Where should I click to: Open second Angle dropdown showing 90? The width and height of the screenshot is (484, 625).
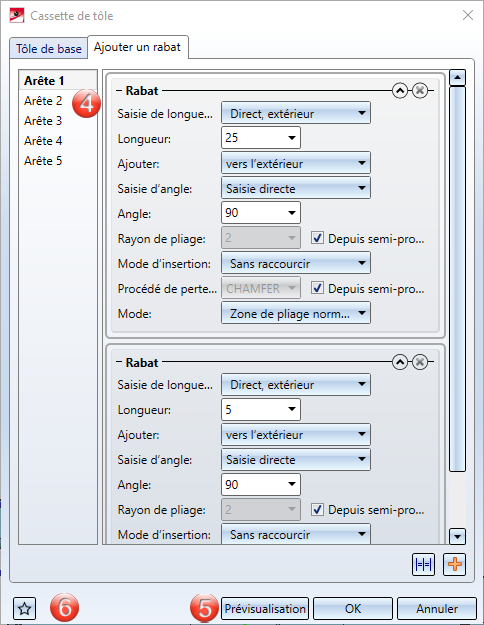(x=292, y=484)
